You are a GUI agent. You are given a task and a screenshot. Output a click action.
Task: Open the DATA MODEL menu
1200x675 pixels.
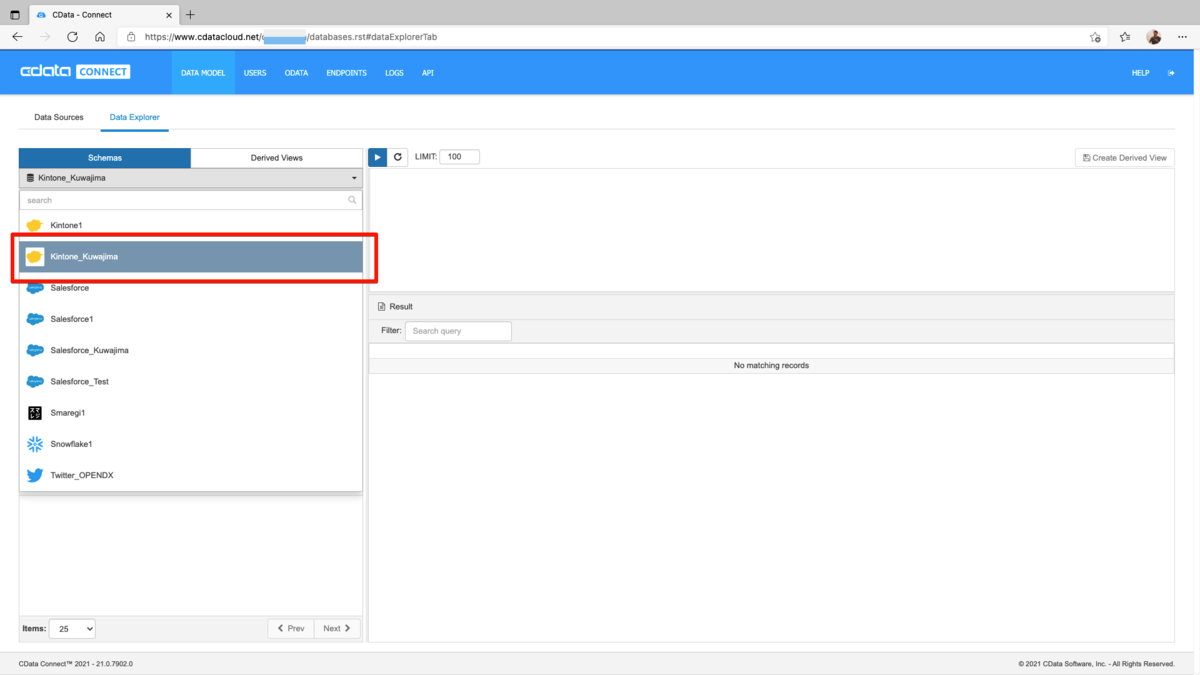tap(203, 73)
